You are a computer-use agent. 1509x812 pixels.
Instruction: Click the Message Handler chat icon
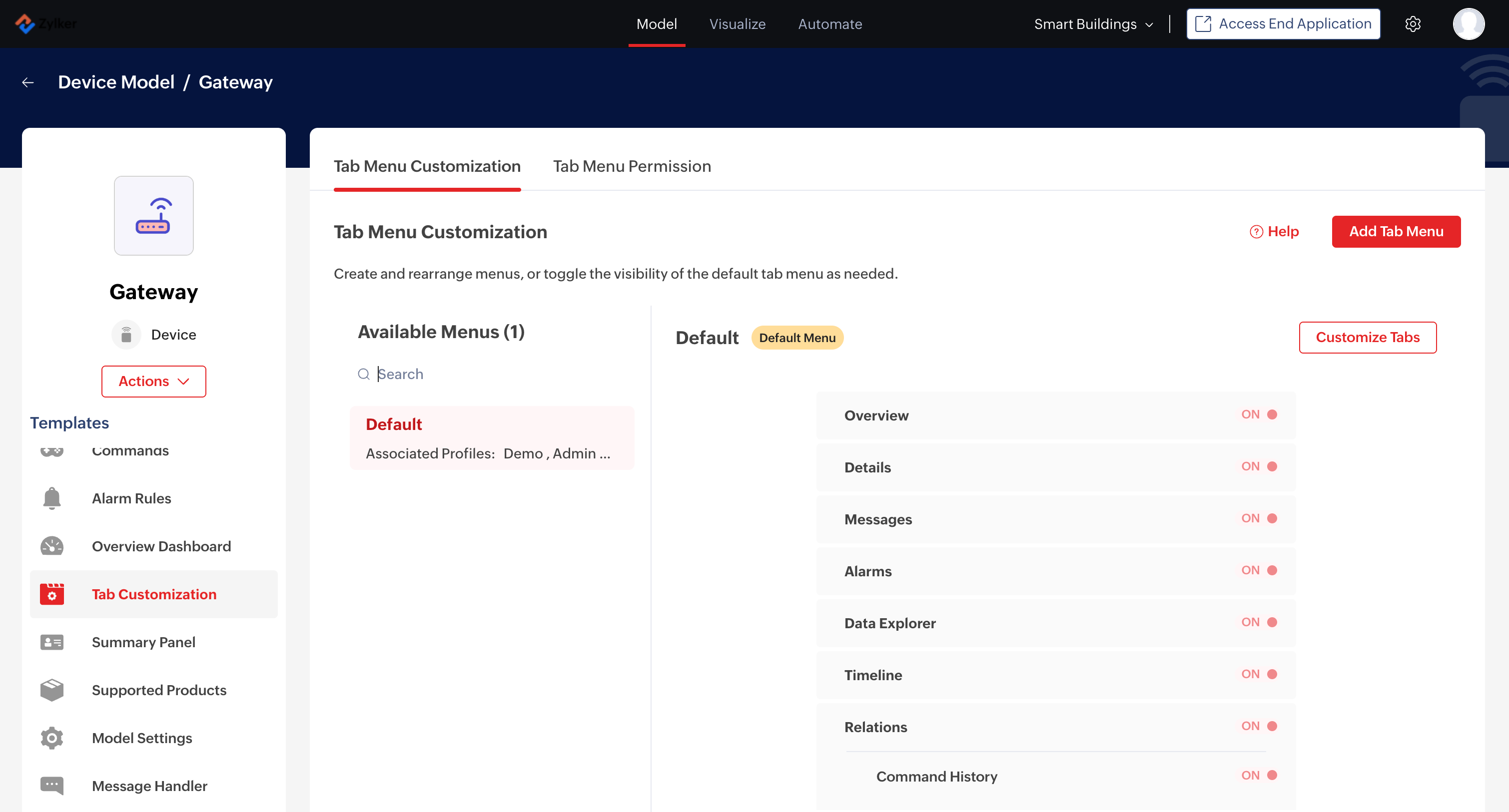point(51,786)
